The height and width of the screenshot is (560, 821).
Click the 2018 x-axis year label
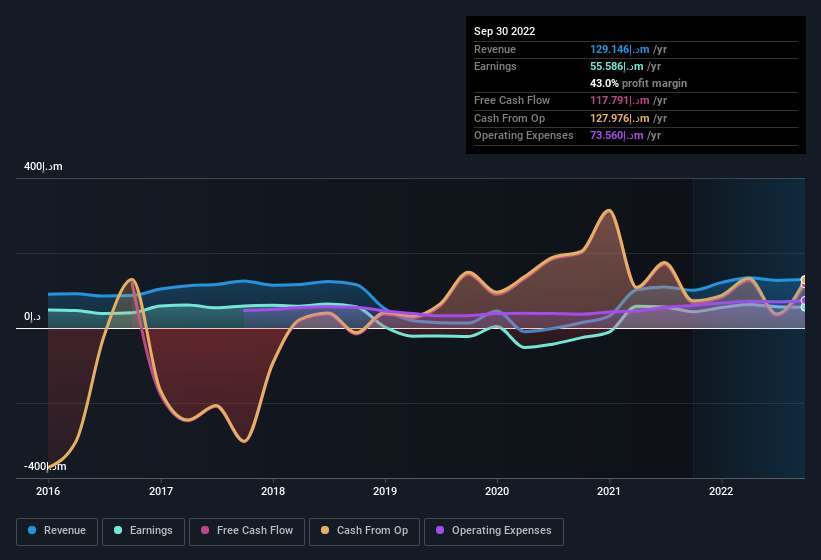click(x=273, y=491)
